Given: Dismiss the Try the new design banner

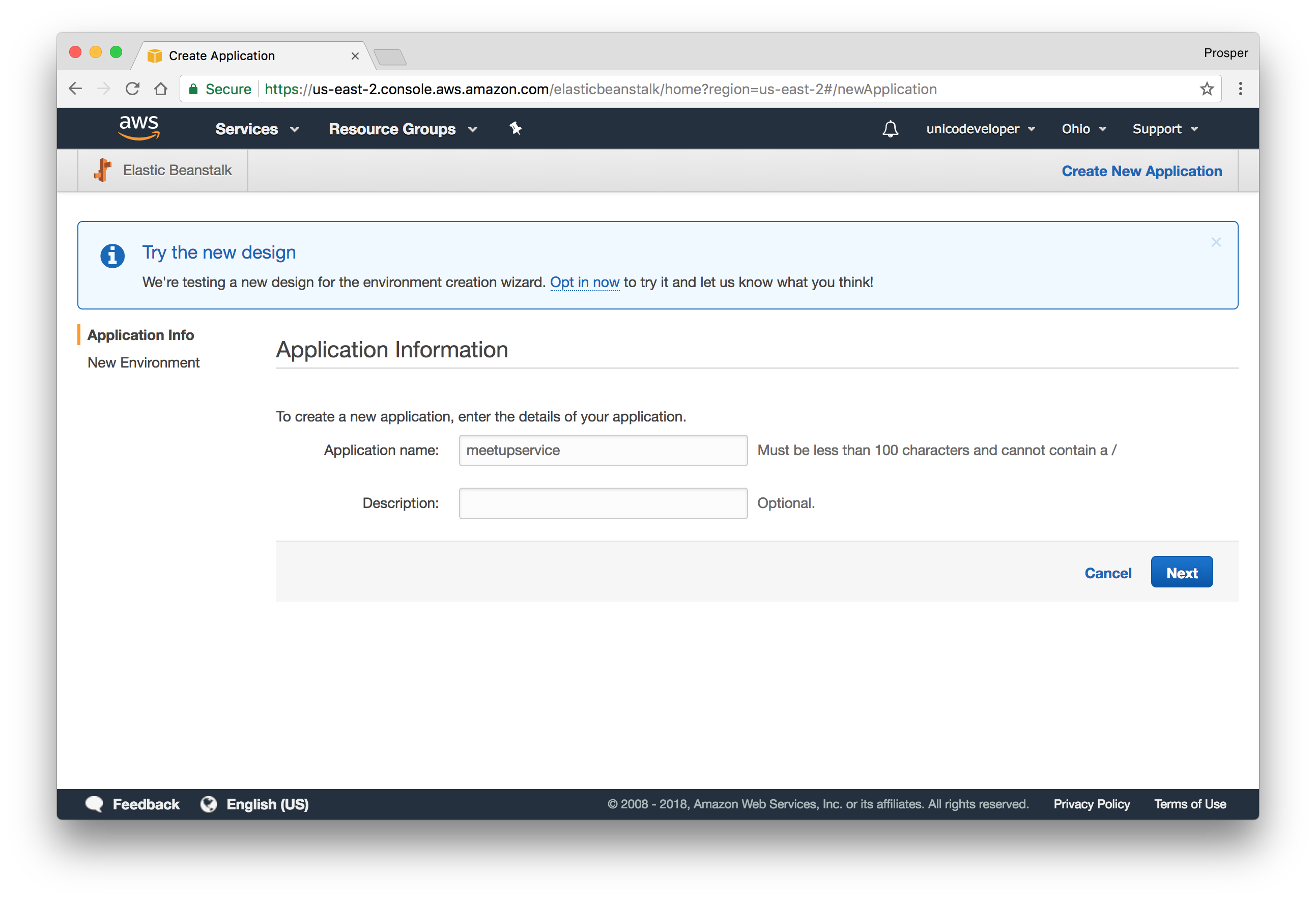Looking at the screenshot, I should coord(1216,242).
